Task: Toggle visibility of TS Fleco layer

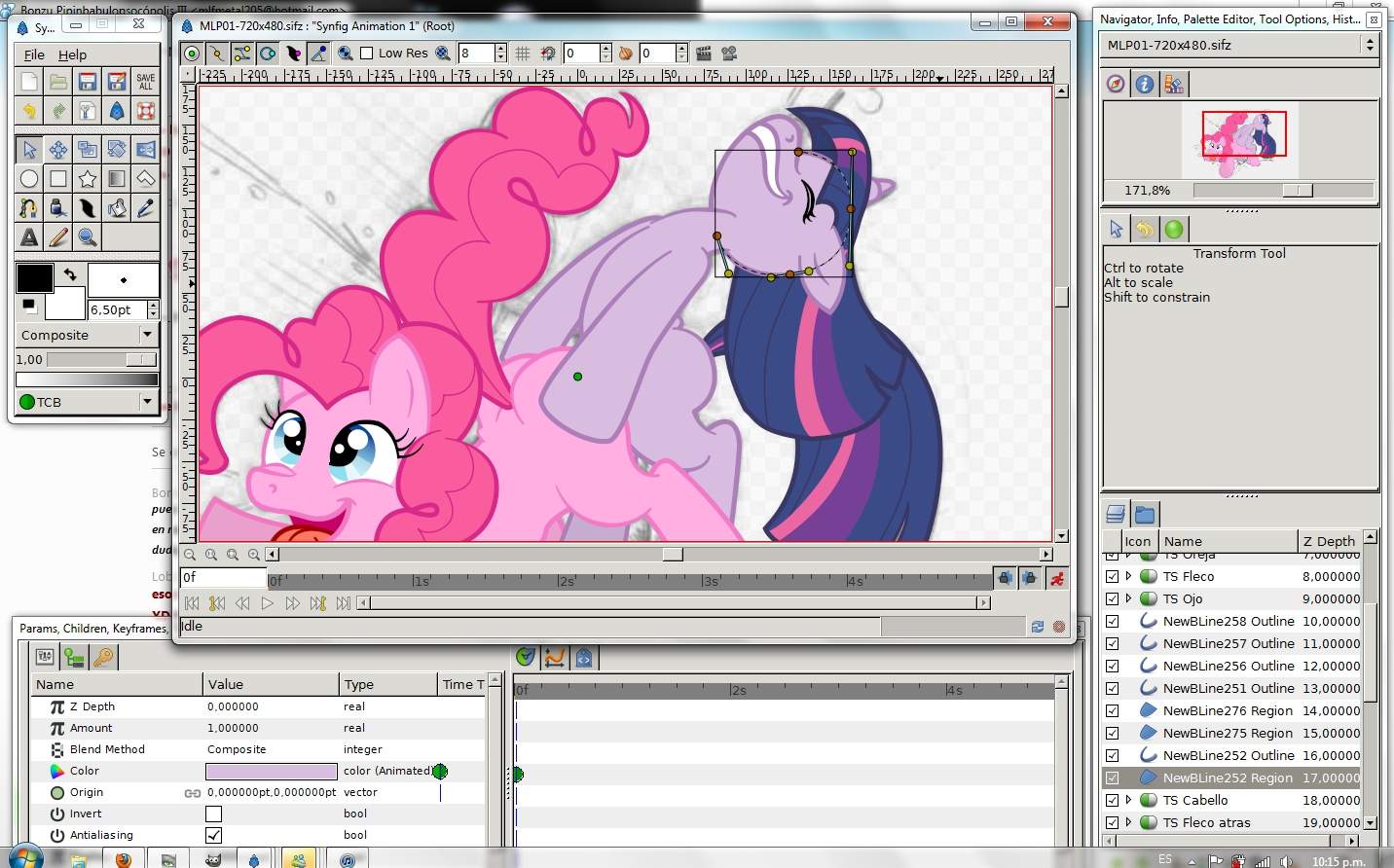Action: (1113, 576)
